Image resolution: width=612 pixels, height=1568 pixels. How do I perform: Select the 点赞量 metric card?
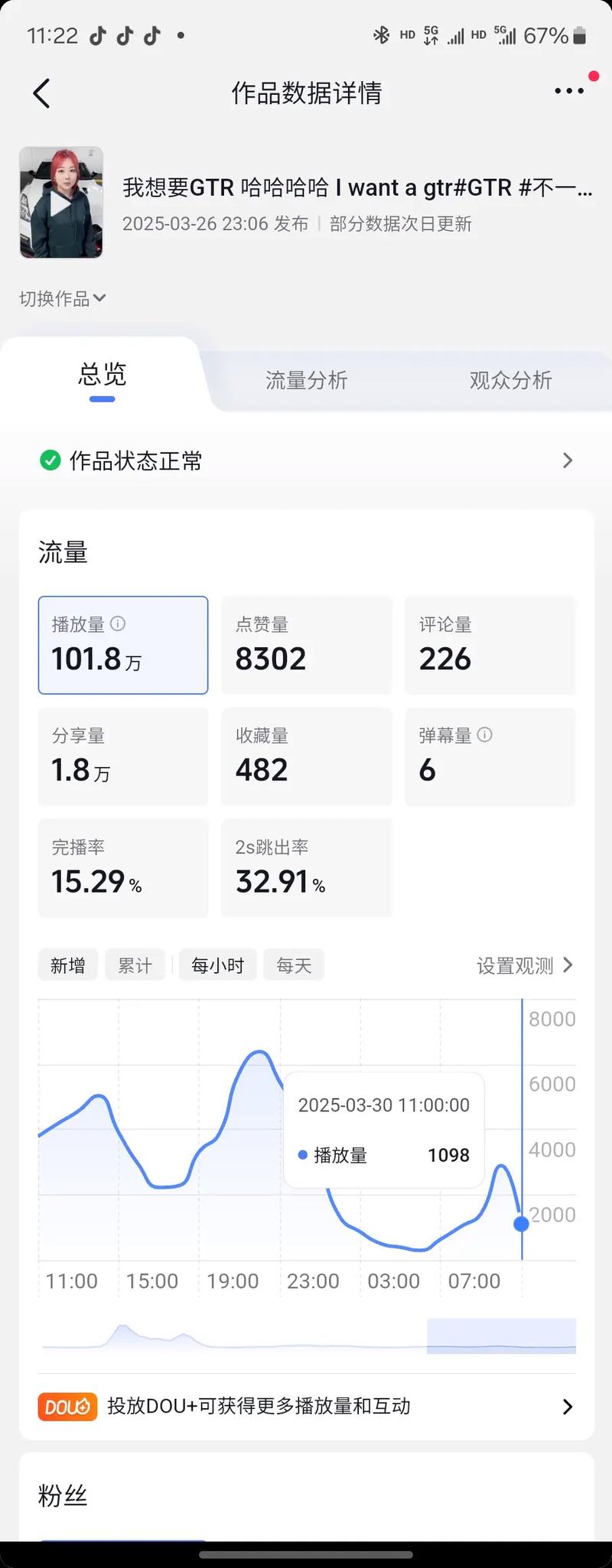pyautogui.click(x=306, y=645)
